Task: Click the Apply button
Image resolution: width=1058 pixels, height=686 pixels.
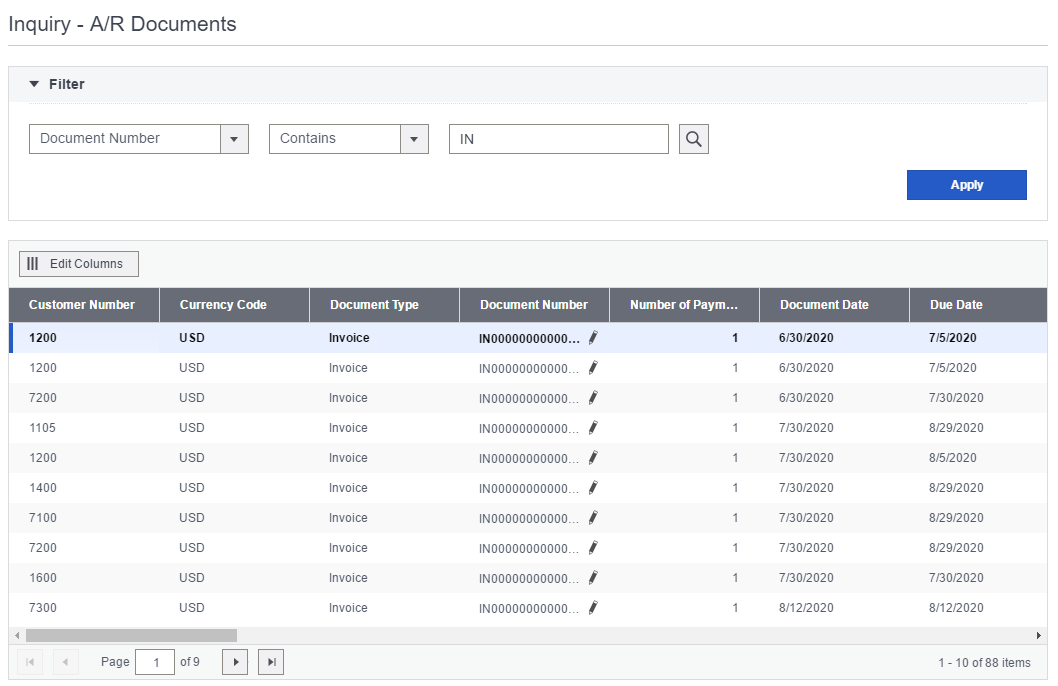Action: [x=966, y=185]
